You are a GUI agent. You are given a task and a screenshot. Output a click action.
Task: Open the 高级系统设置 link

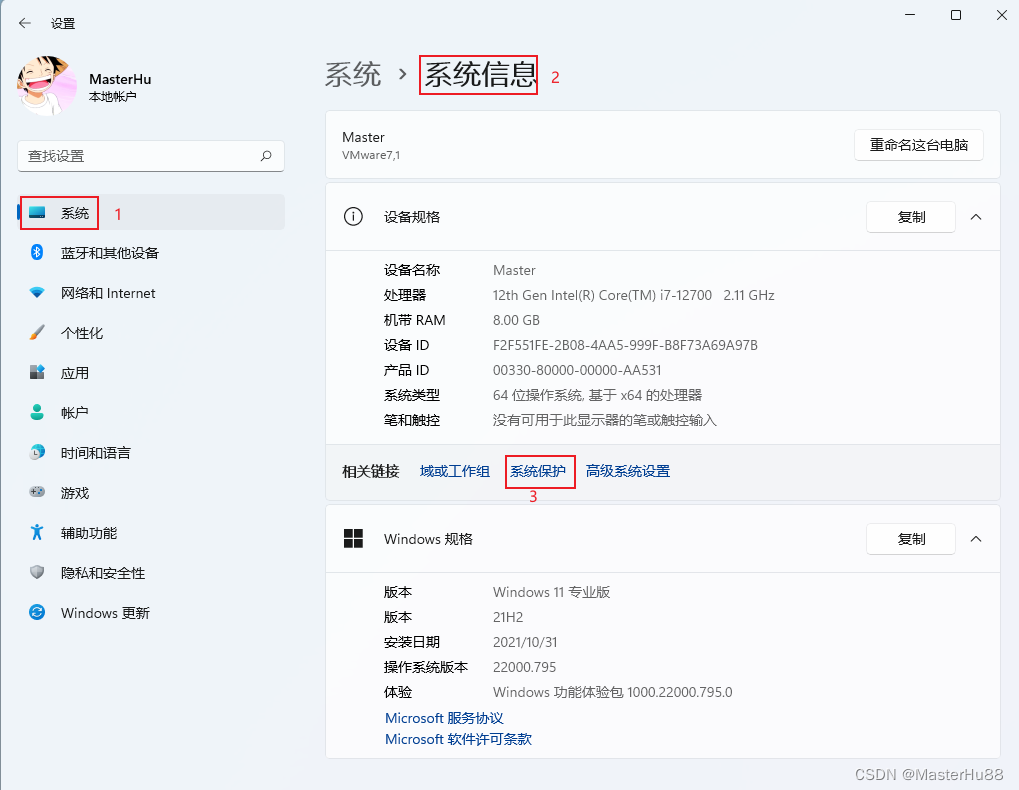pyautogui.click(x=627, y=471)
